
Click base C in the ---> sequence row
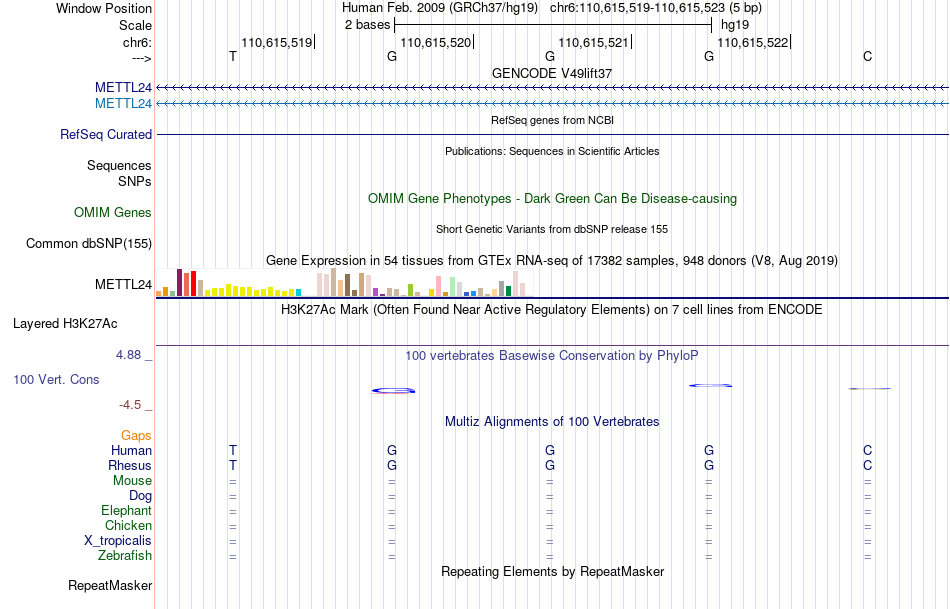868,56
